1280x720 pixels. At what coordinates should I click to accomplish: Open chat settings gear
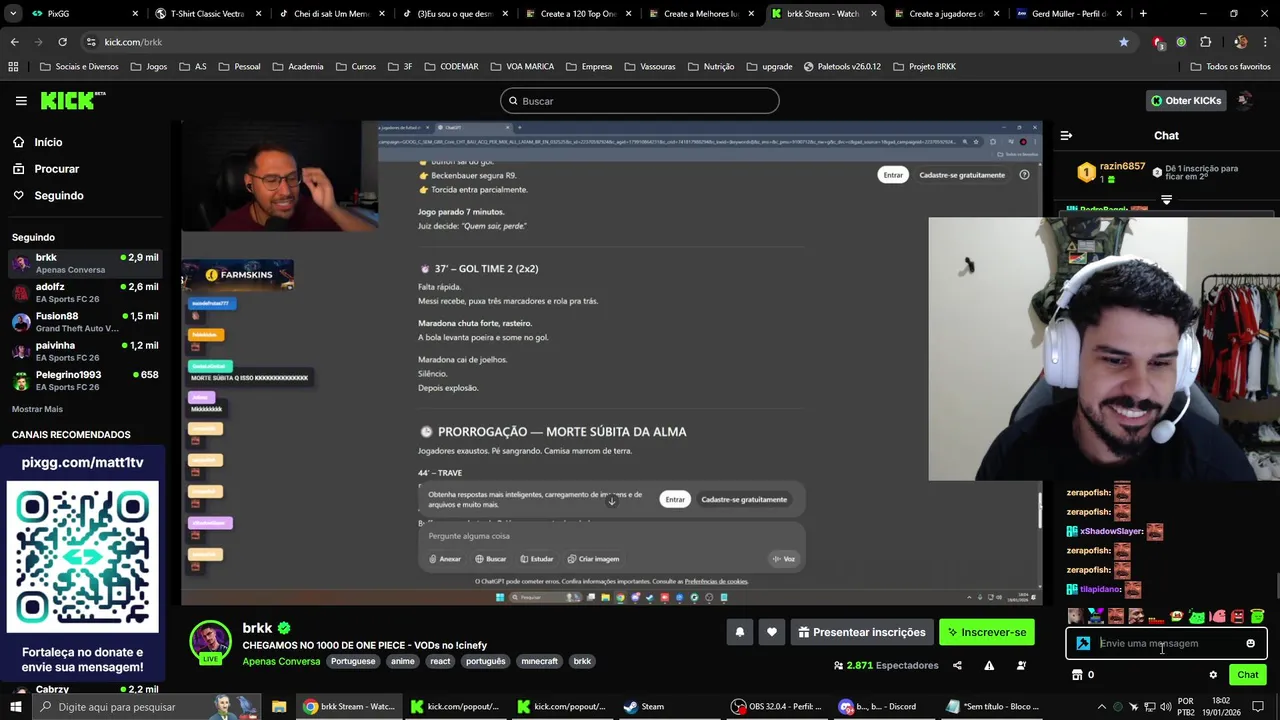[1213, 675]
